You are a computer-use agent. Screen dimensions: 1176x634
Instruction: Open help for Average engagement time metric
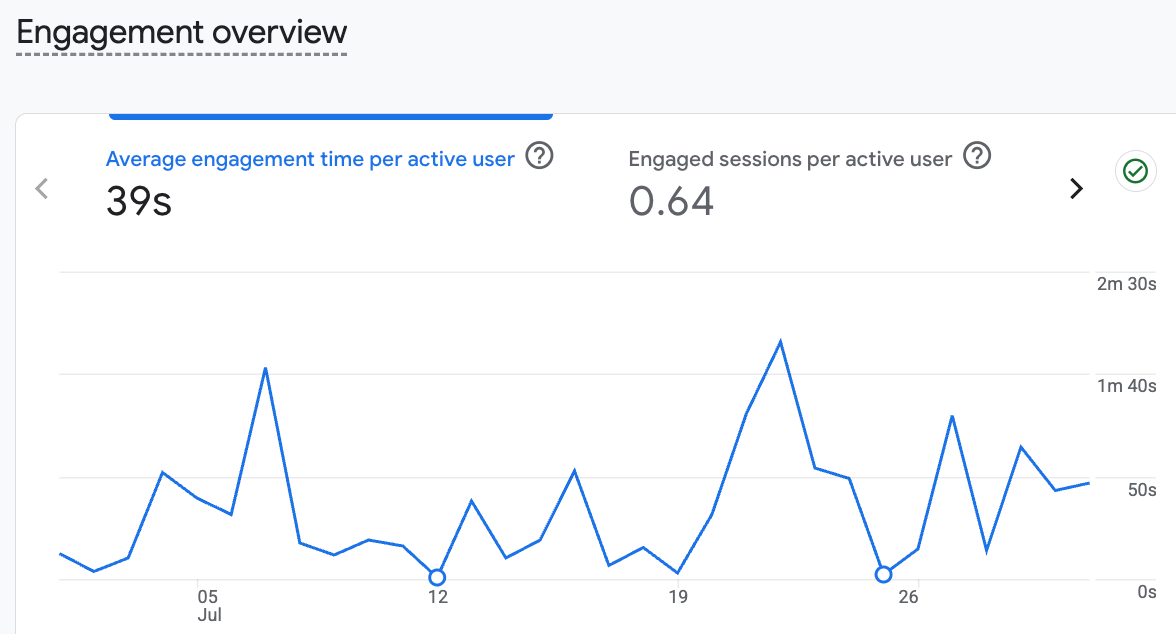pyautogui.click(x=539, y=156)
